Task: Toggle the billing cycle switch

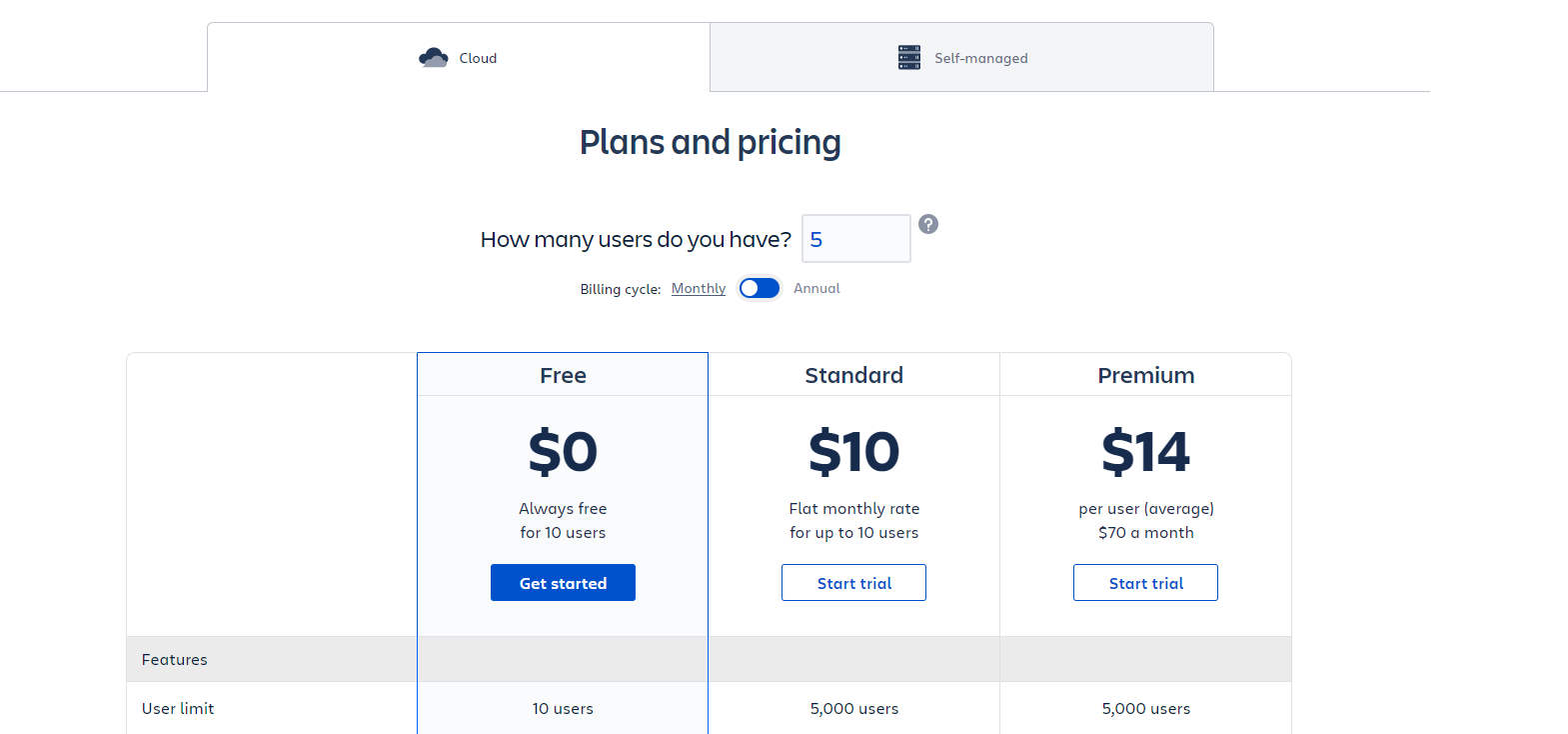Action: [760, 288]
